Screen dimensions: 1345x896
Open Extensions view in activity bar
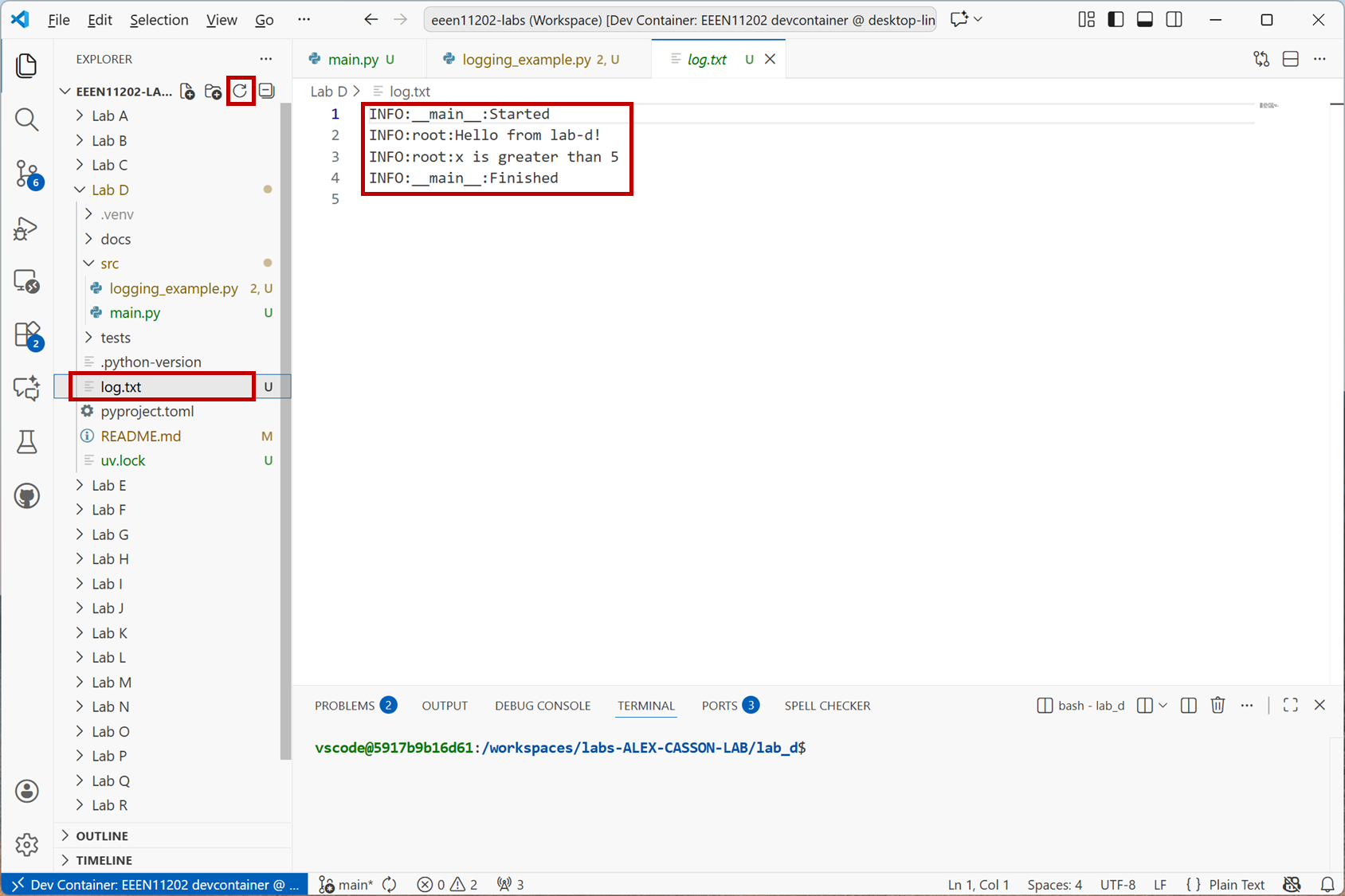pos(26,335)
